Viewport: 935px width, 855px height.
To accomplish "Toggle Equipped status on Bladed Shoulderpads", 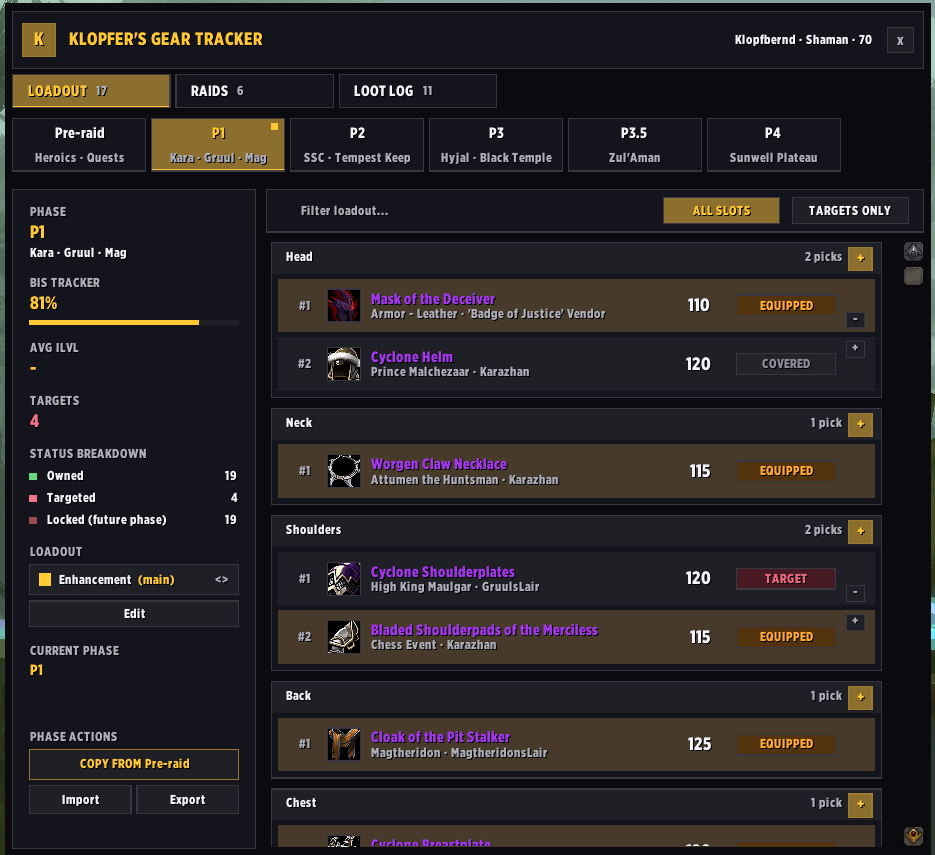I will [786, 637].
